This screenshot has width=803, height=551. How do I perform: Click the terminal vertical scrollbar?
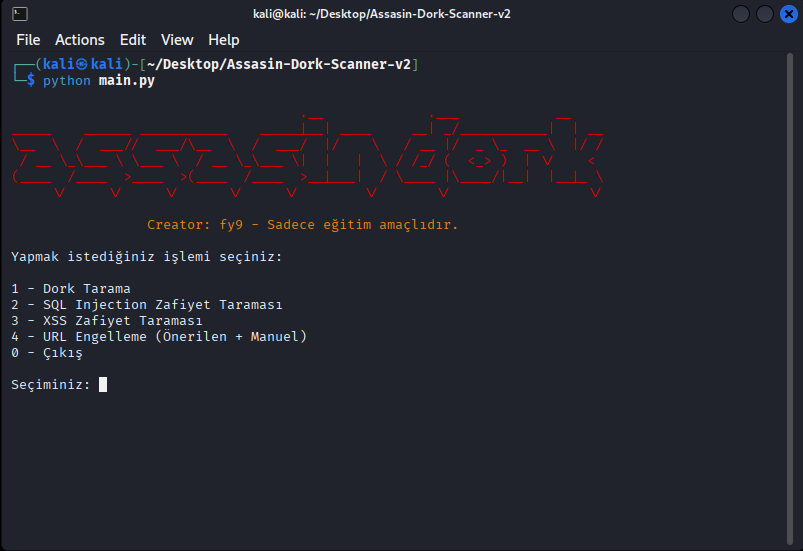[x=789, y=300]
